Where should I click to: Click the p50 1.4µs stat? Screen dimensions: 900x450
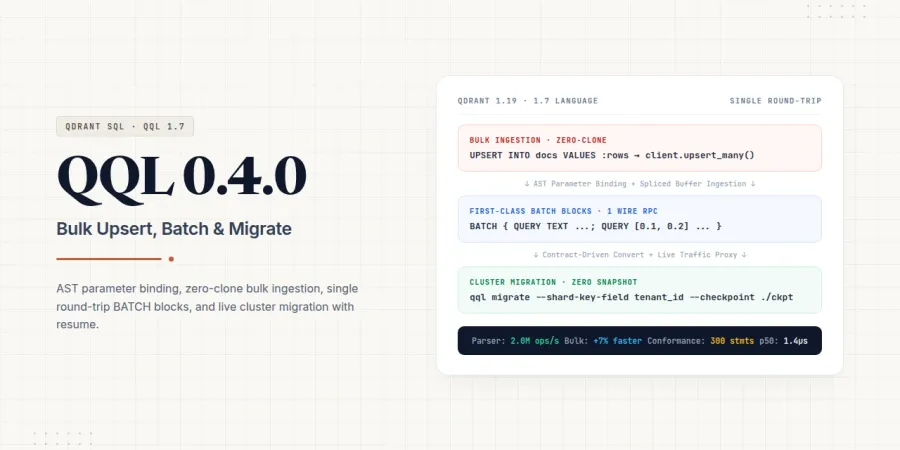[783, 341]
